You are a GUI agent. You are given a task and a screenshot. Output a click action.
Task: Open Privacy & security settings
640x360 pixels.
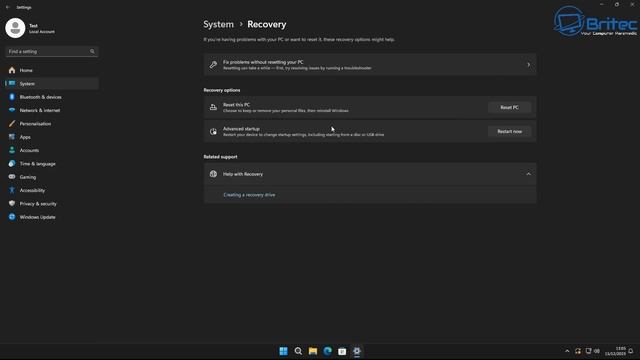click(x=51, y=204)
